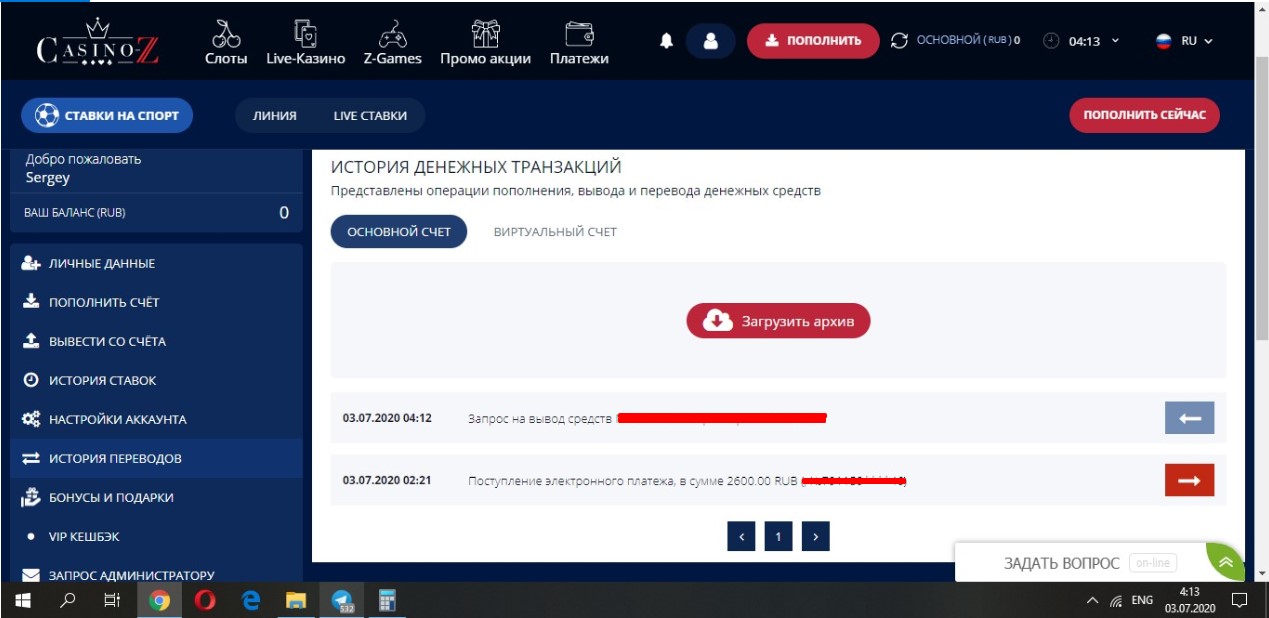
Task: Open VIP КЕШБЭК menu item
Action: pos(156,536)
